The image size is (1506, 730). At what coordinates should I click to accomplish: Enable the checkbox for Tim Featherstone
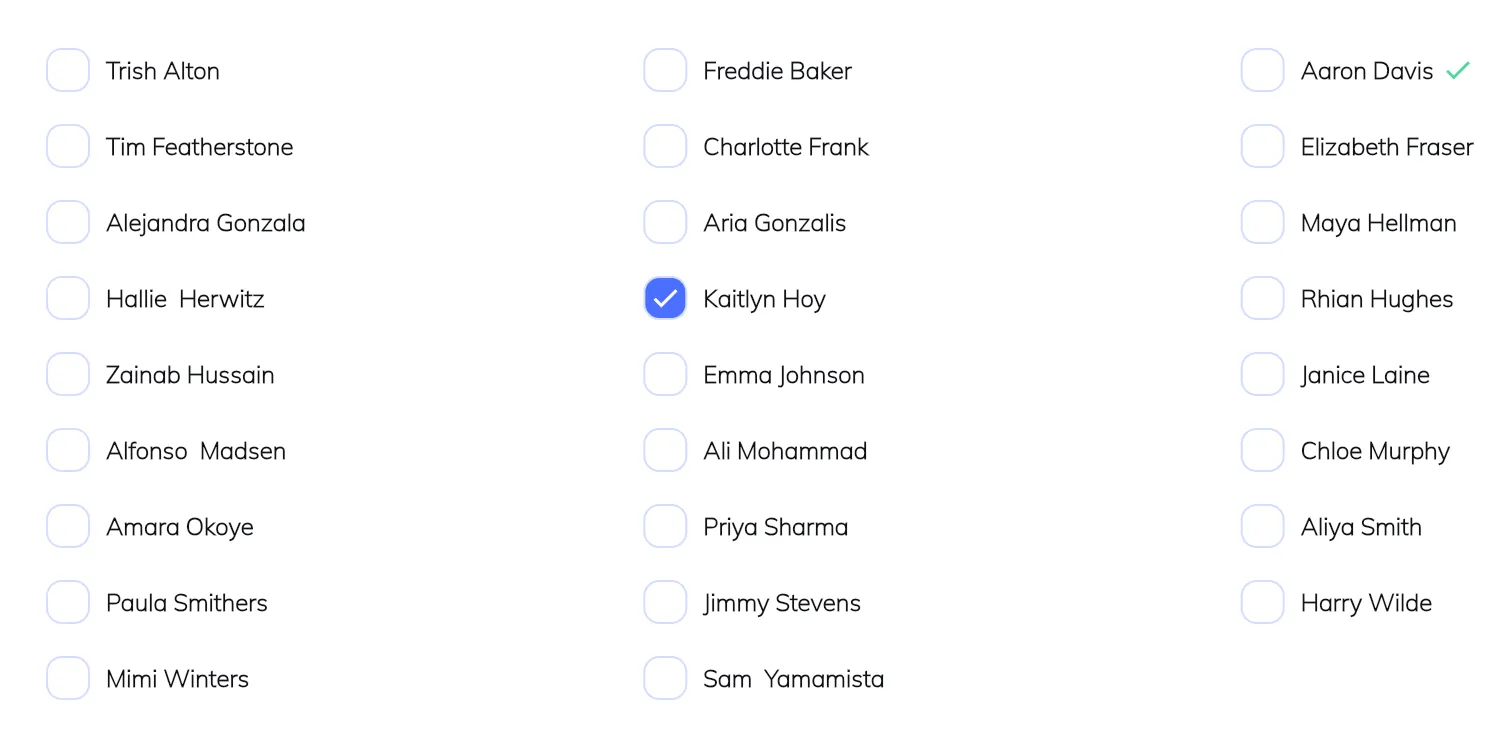click(x=68, y=147)
